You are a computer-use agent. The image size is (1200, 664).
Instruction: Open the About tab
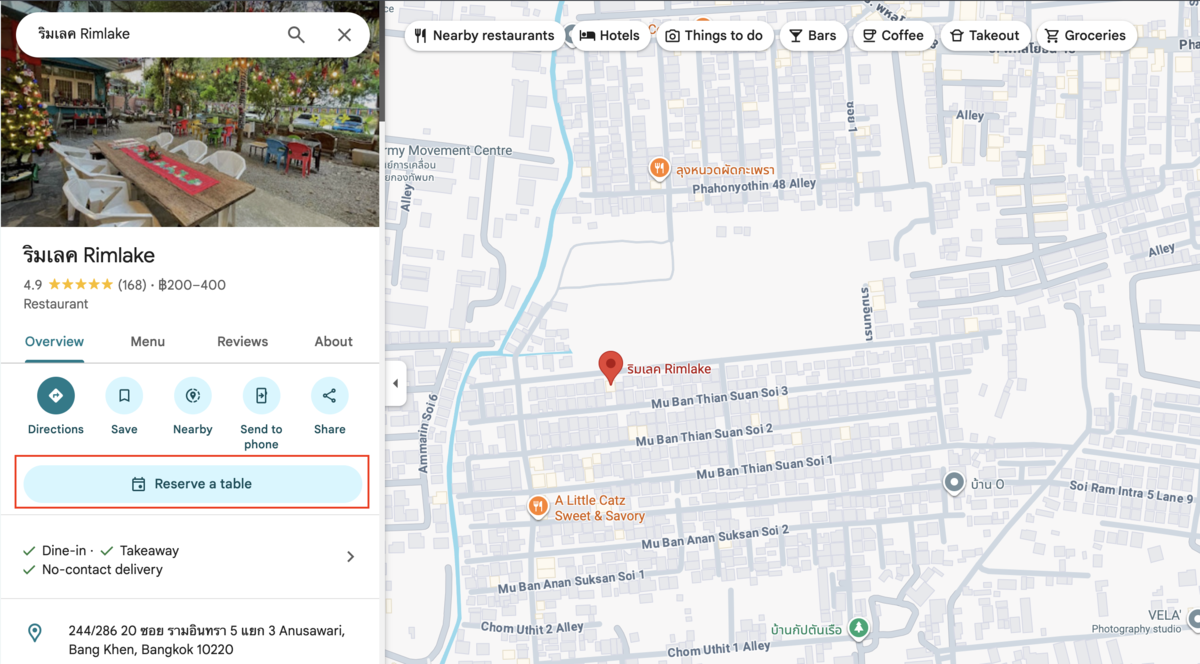[x=333, y=342]
